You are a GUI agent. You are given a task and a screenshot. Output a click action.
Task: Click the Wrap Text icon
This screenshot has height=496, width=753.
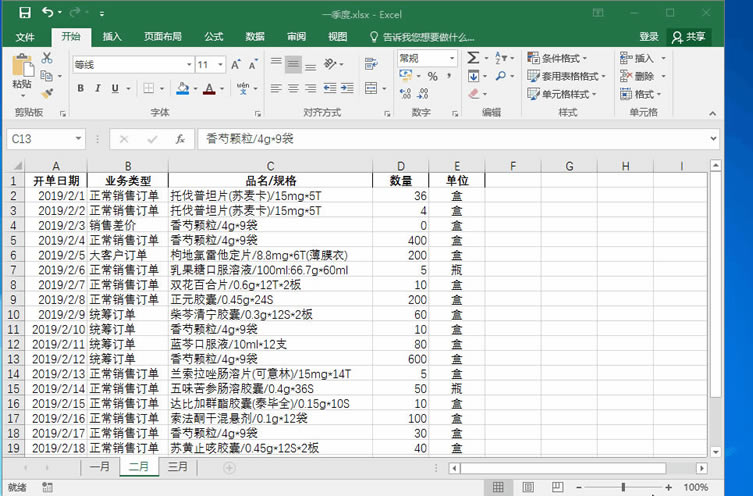tap(371, 64)
